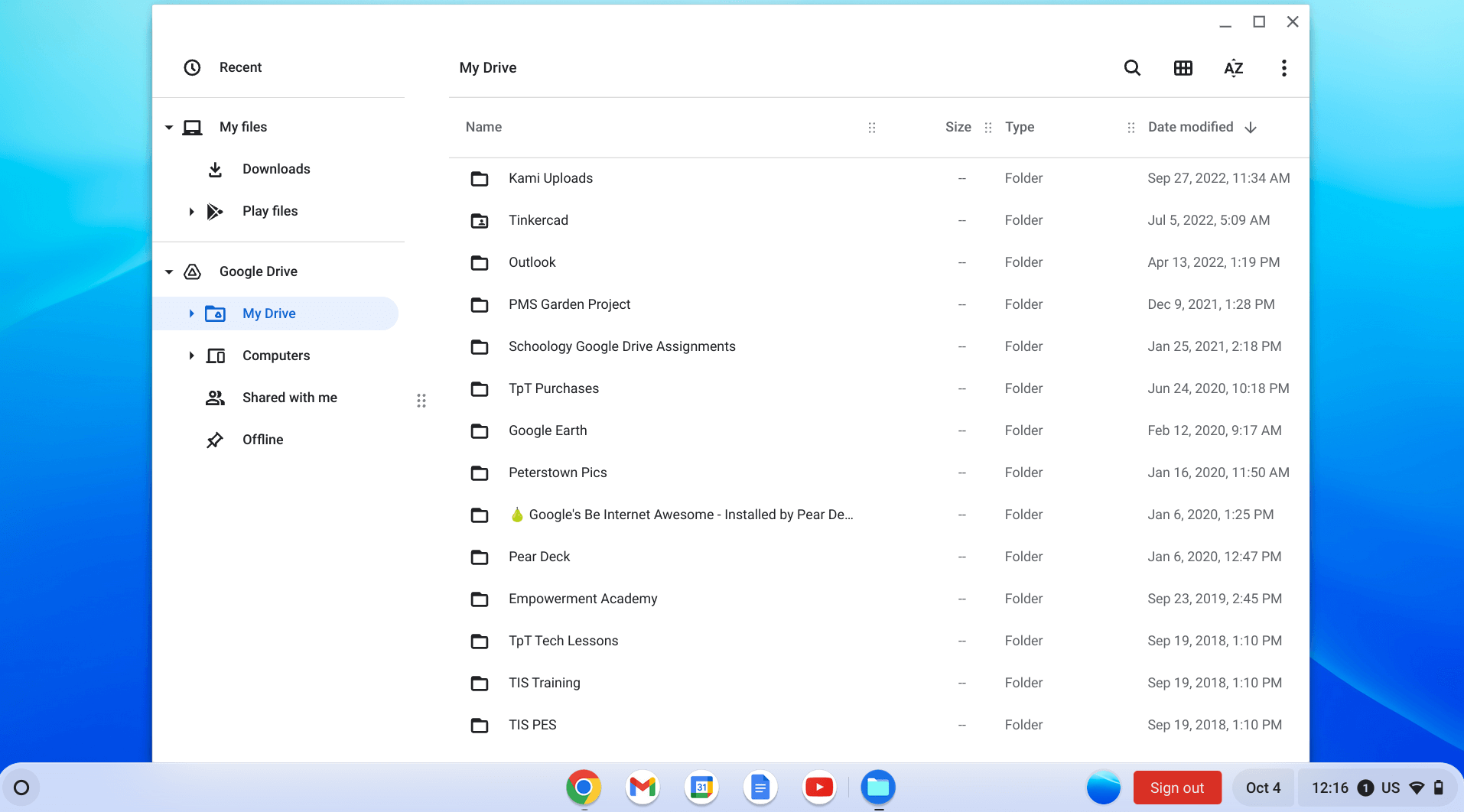Collapse the Google Drive tree section
The height and width of the screenshot is (812, 1464).
[x=169, y=271]
